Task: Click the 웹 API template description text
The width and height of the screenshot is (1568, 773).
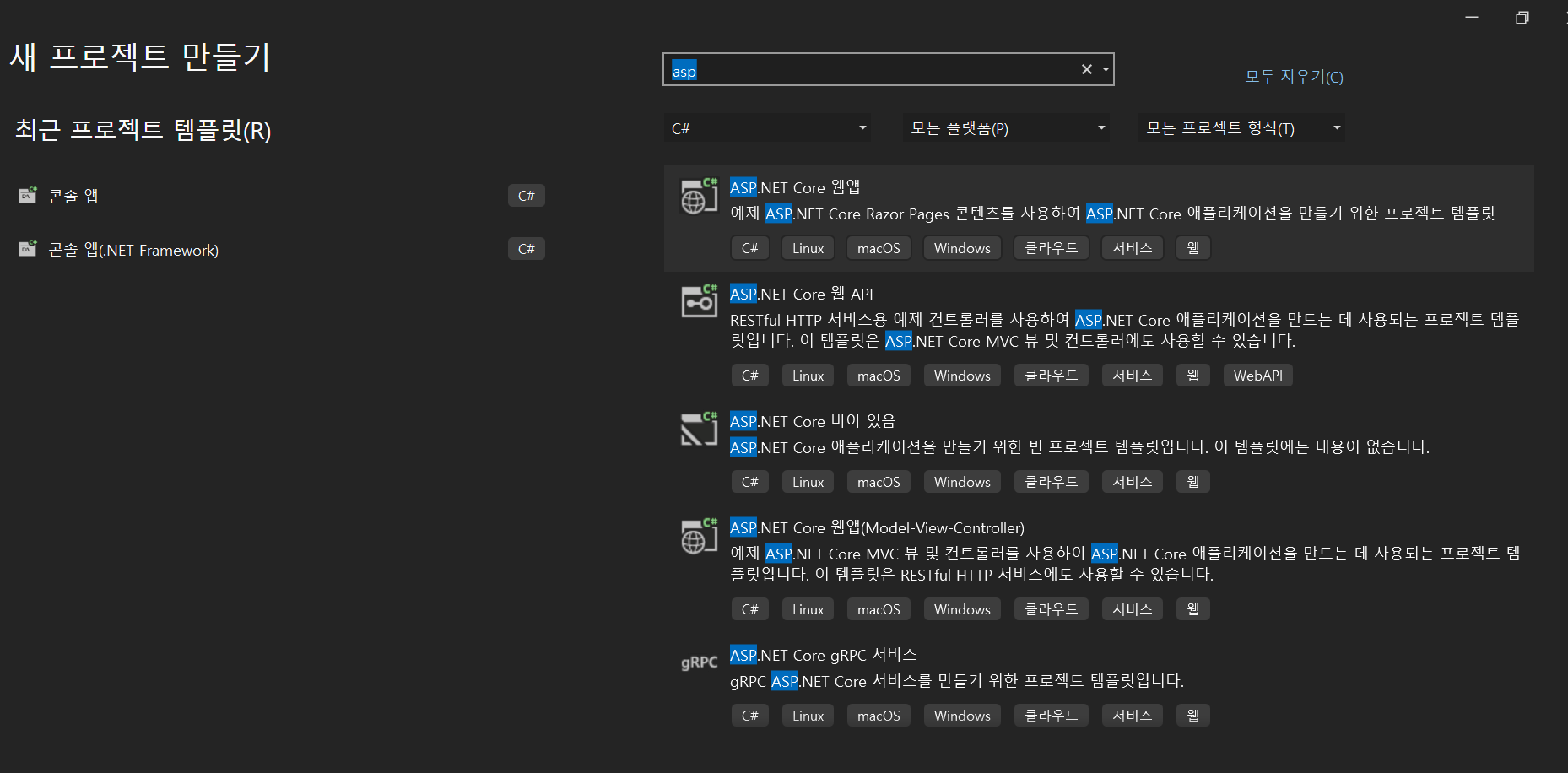Action: (1125, 330)
